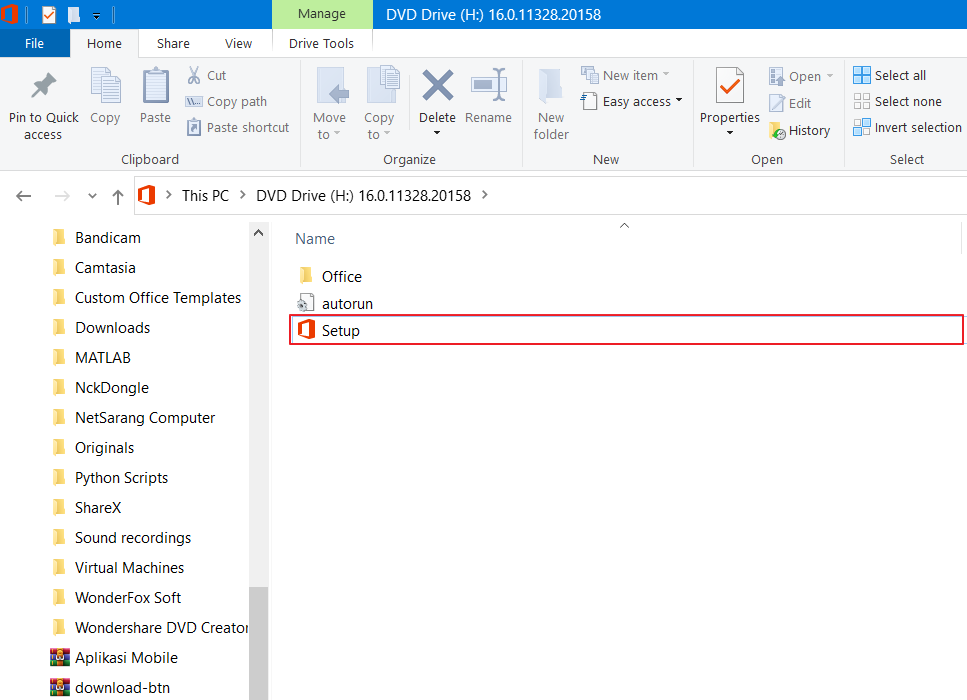Click the Pin to Quick access icon
Image resolution: width=967 pixels, height=700 pixels.
point(43,86)
